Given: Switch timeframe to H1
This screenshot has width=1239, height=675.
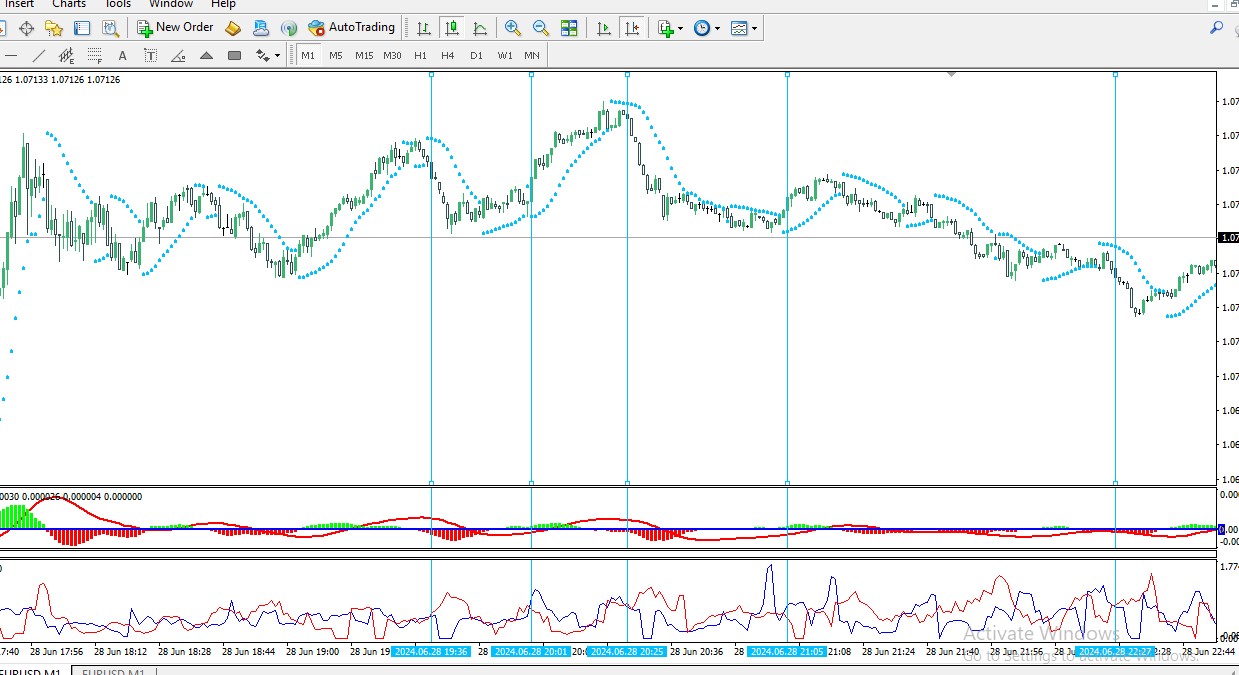Looking at the screenshot, I should tap(420, 56).
